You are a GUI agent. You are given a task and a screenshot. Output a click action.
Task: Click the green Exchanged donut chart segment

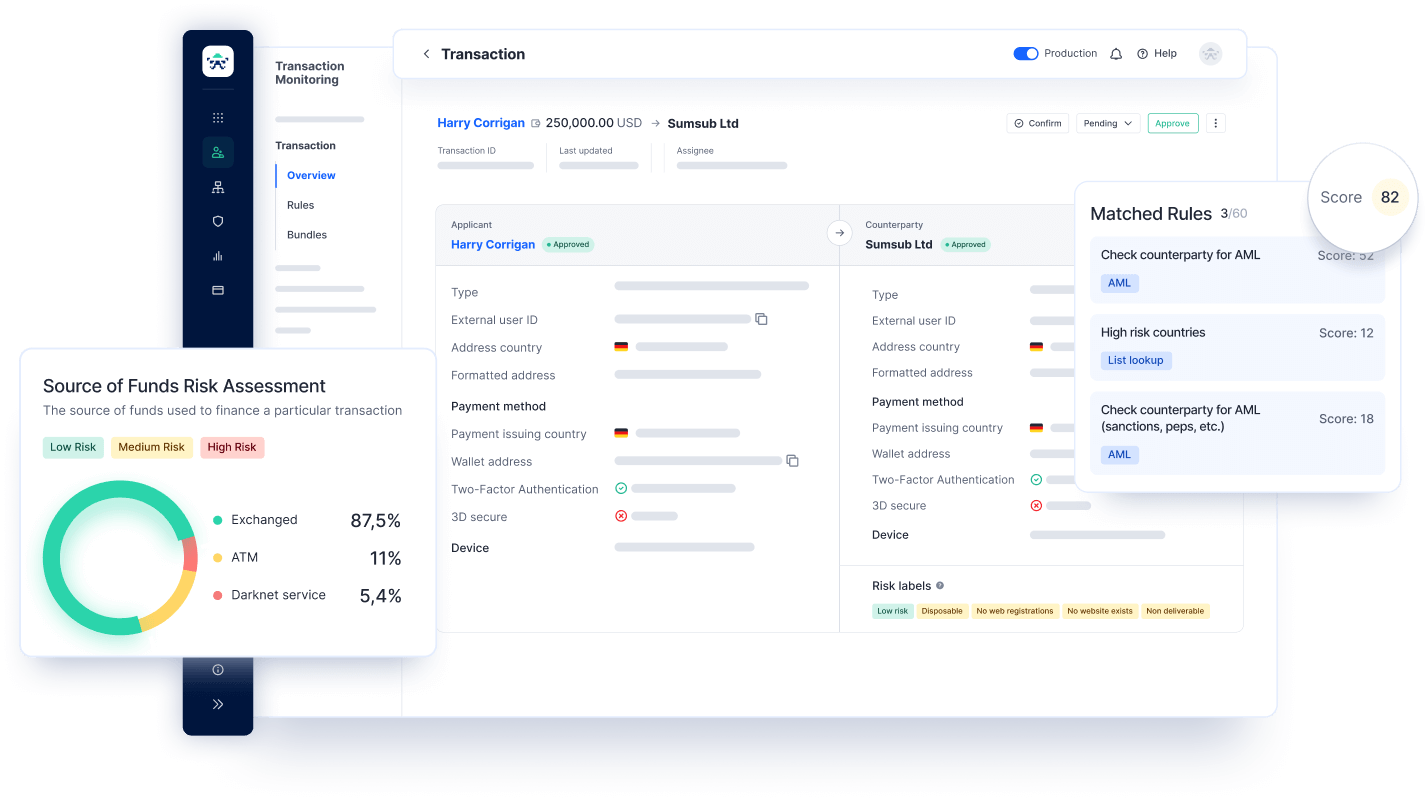coord(60,590)
